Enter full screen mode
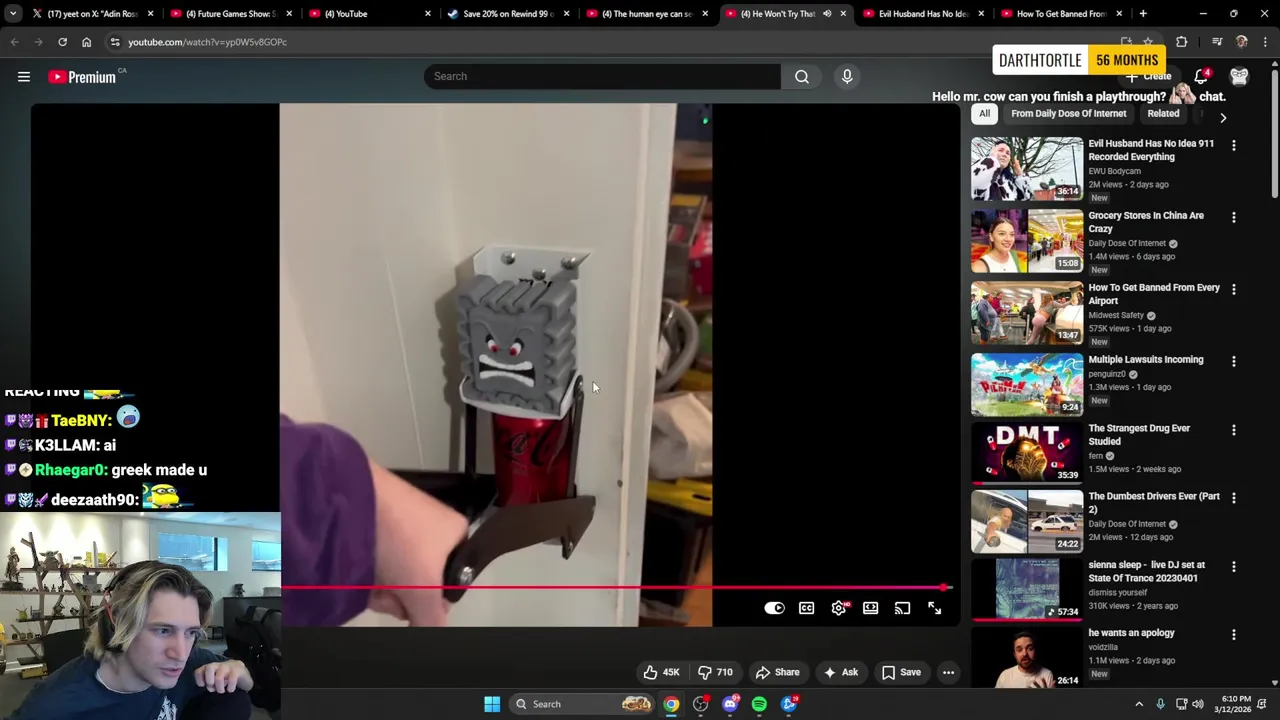Image resolution: width=1280 pixels, height=720 pixels. [x=934, y=608]
